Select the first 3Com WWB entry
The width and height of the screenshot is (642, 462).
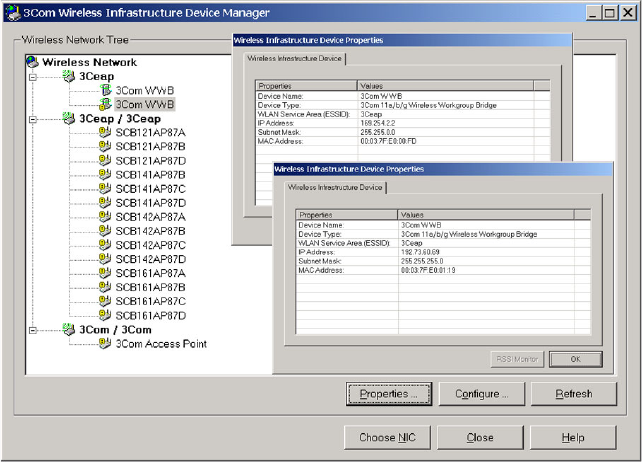pyautogui.click(x=145, y=90)
